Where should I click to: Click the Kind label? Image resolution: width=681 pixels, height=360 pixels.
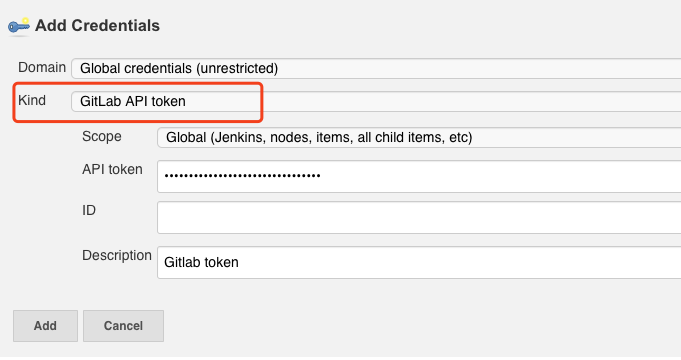[x=32, y=100]
